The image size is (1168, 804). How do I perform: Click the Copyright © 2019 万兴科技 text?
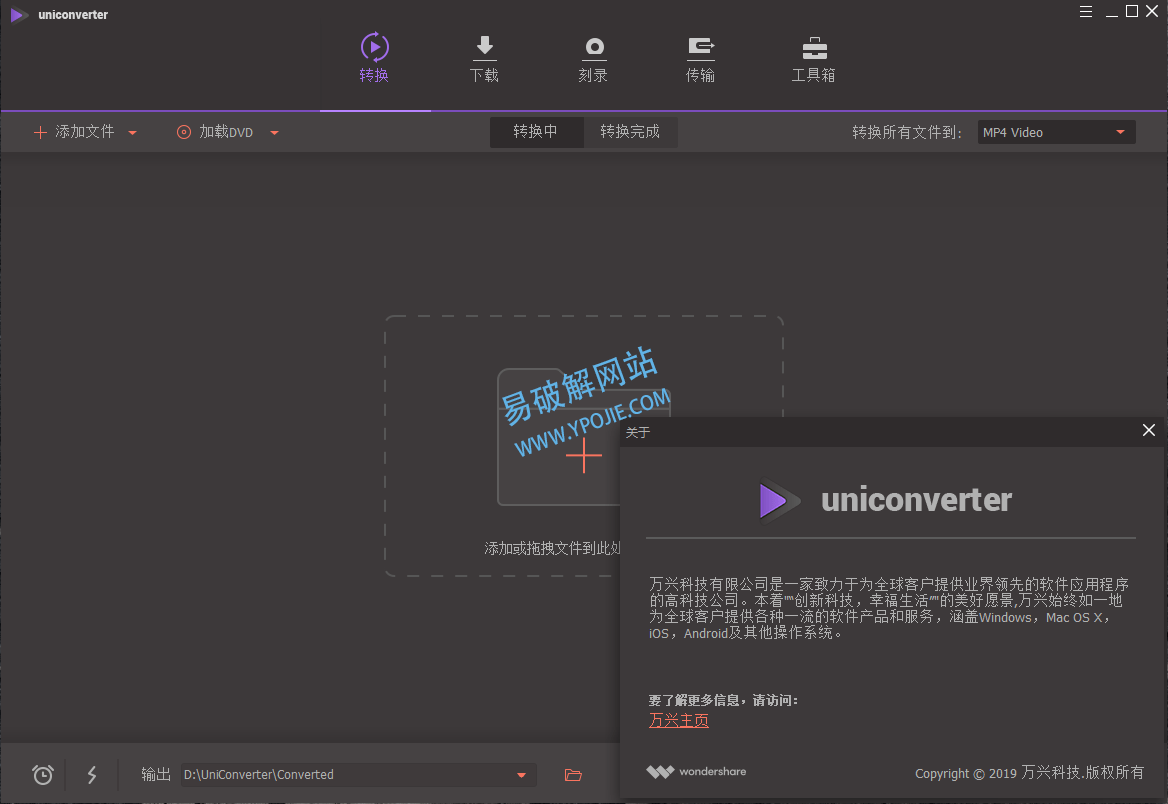click(1029, 773)
